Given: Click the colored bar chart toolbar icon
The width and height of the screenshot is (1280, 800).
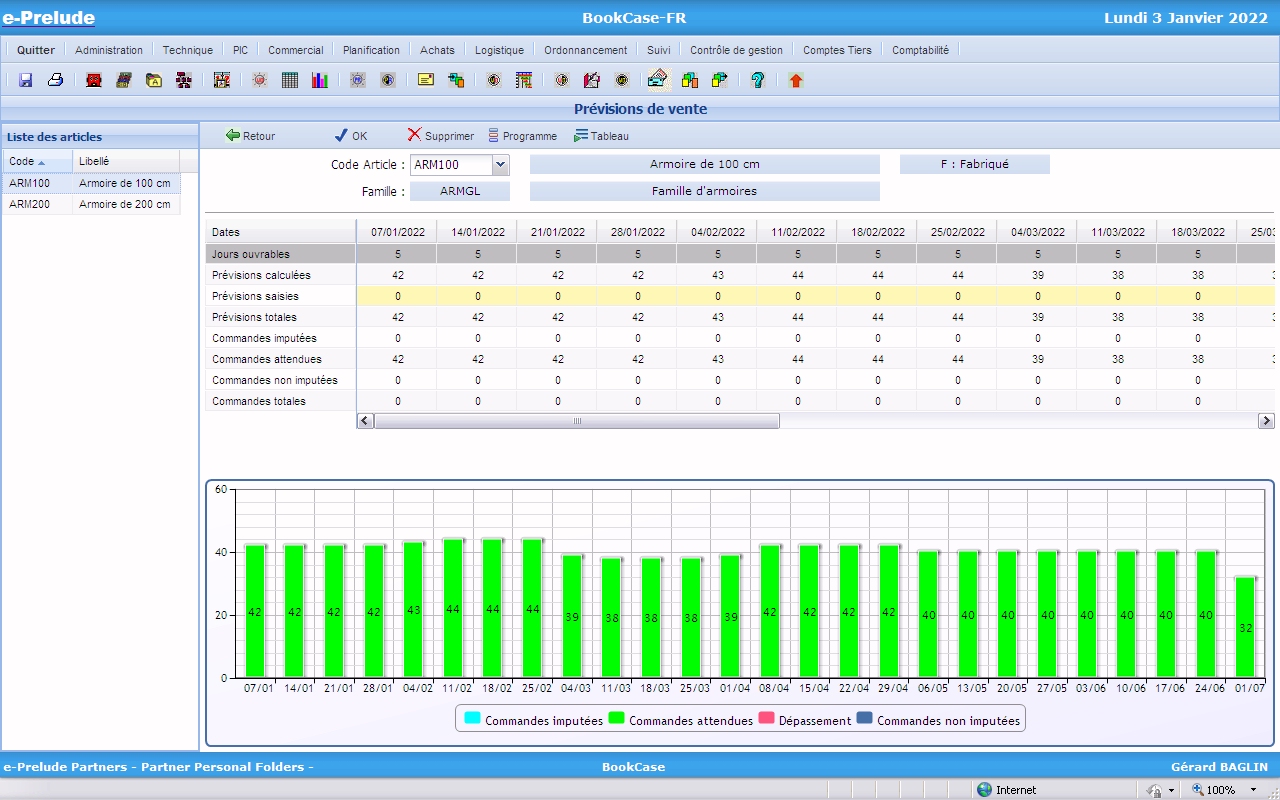Looking at the screenshot, I should click(320, 80).
